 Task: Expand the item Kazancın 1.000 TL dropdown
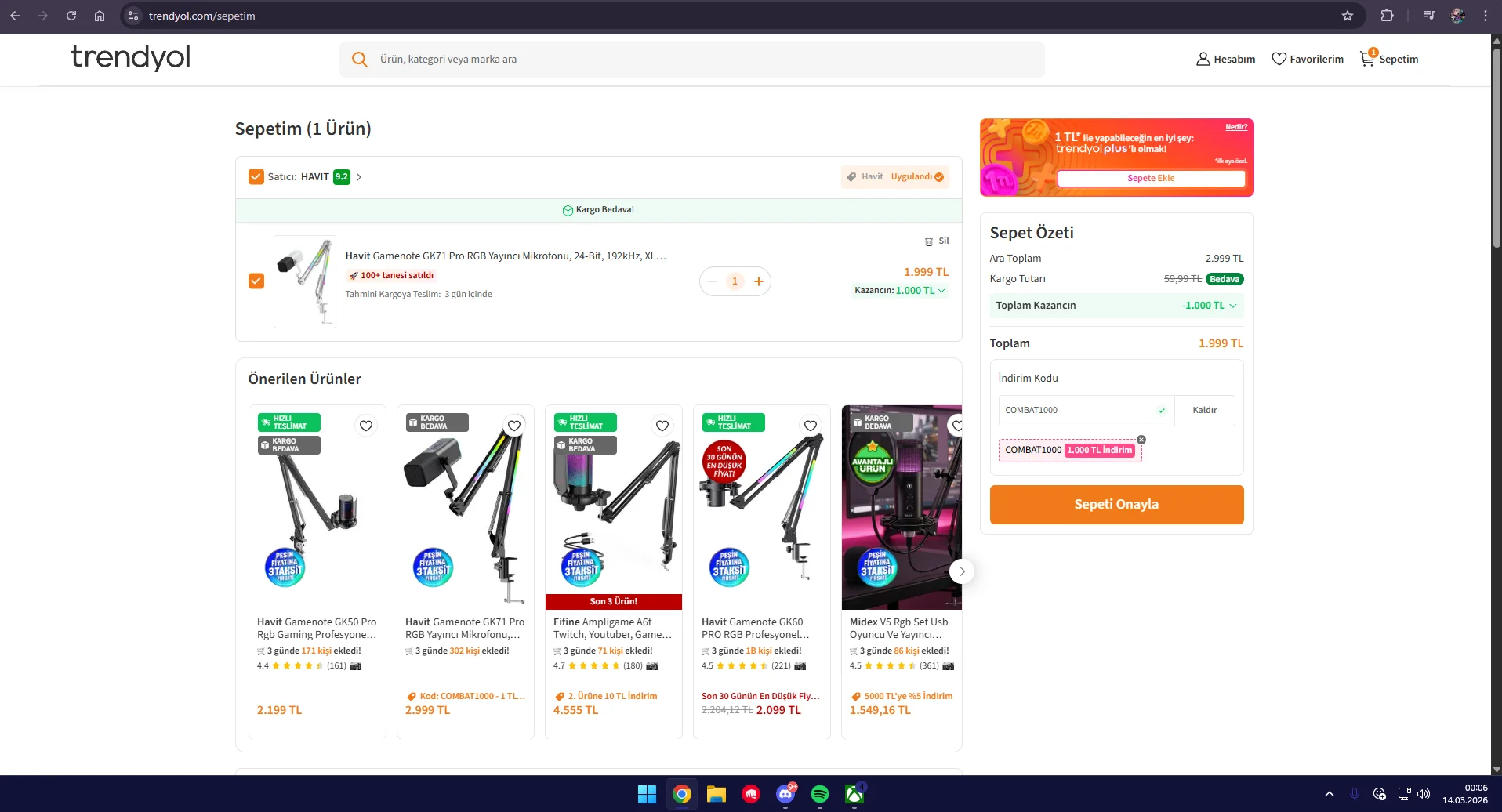click(x=900, y=291)
